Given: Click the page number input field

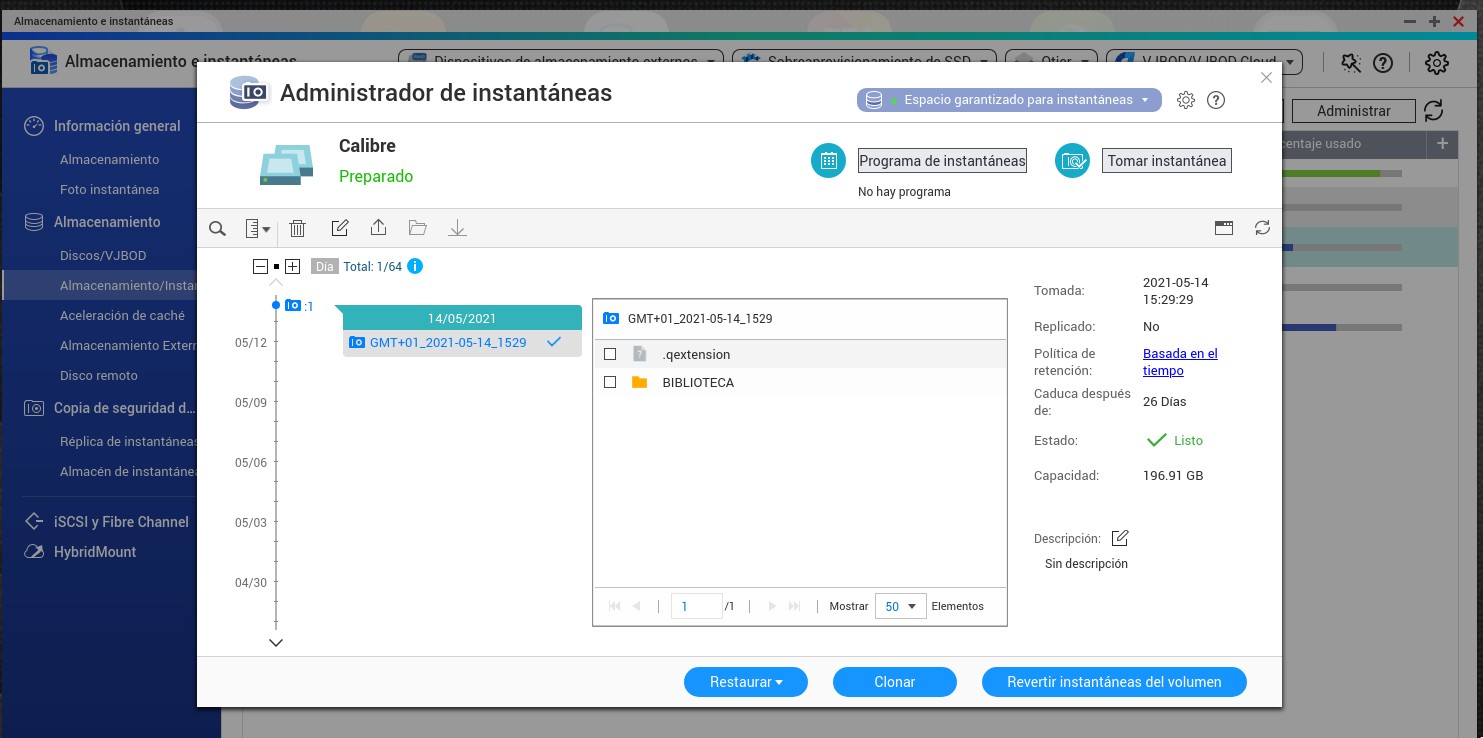Looking at the screenshot, I should [x=696, y=606].
